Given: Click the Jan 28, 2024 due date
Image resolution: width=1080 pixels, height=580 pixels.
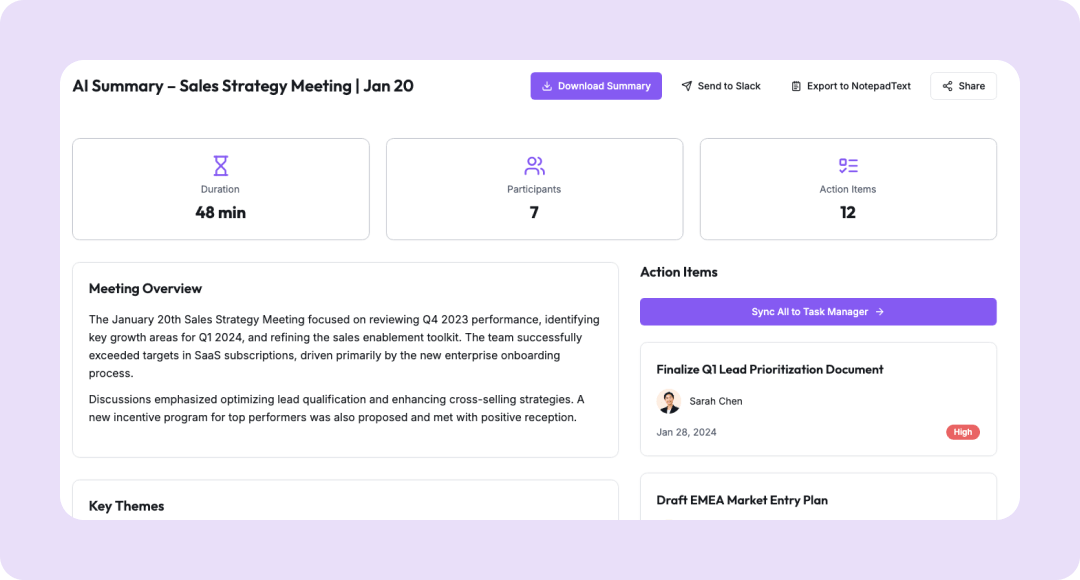Looking at the screenshot, I should pyautogui.click(x=686, y=432).
